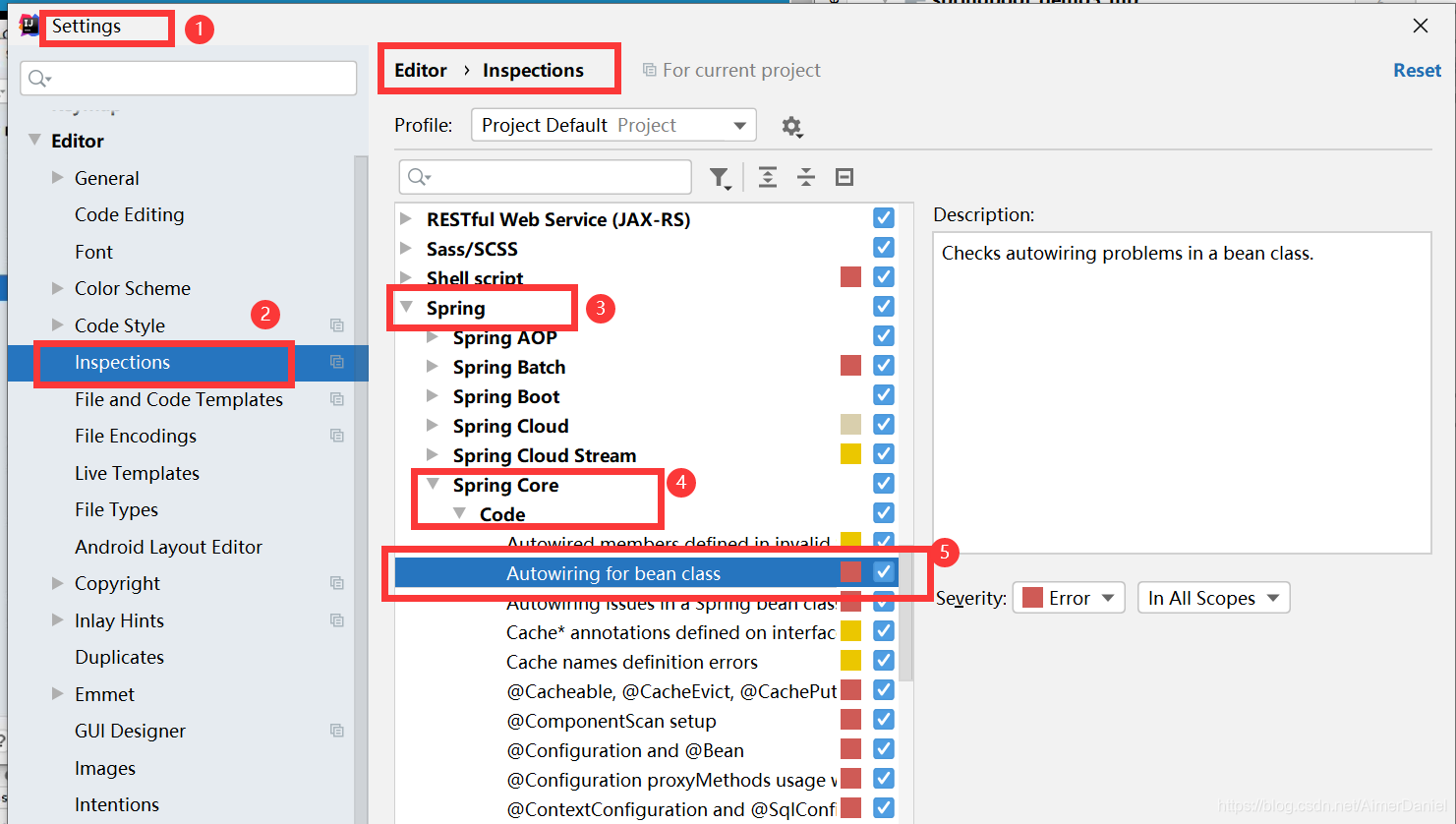Expand the Color Scheme node
The image size is (1456, 824).
click(57, 288)
